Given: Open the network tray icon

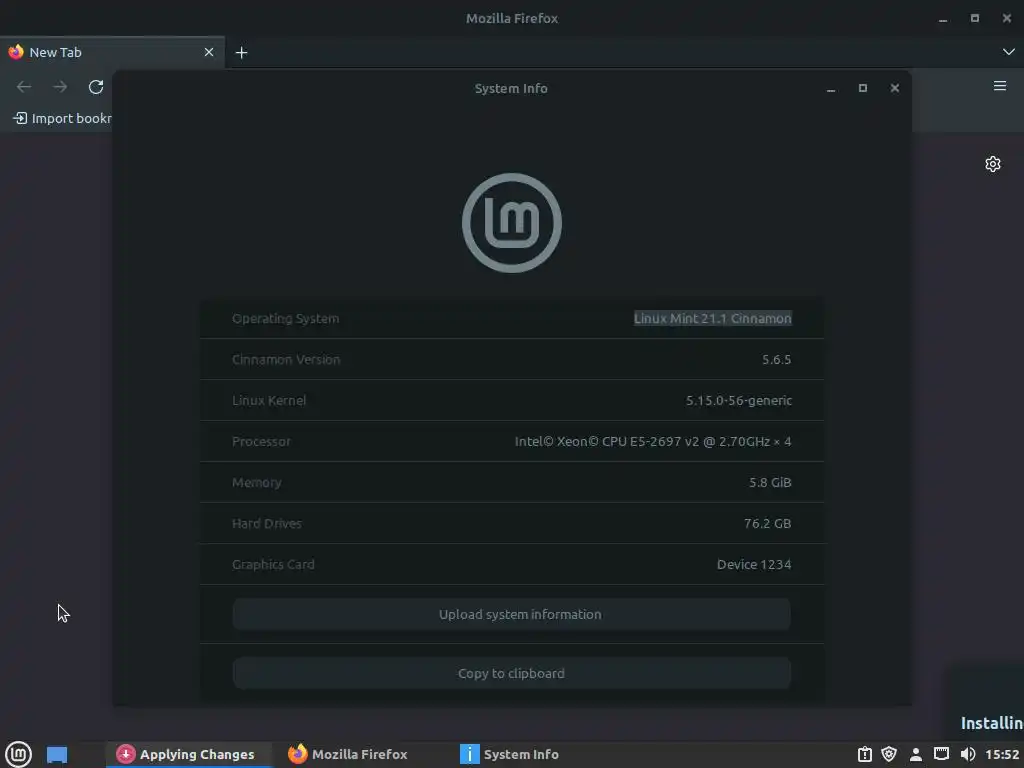Looking at the screenshot, I should (941, 754).
